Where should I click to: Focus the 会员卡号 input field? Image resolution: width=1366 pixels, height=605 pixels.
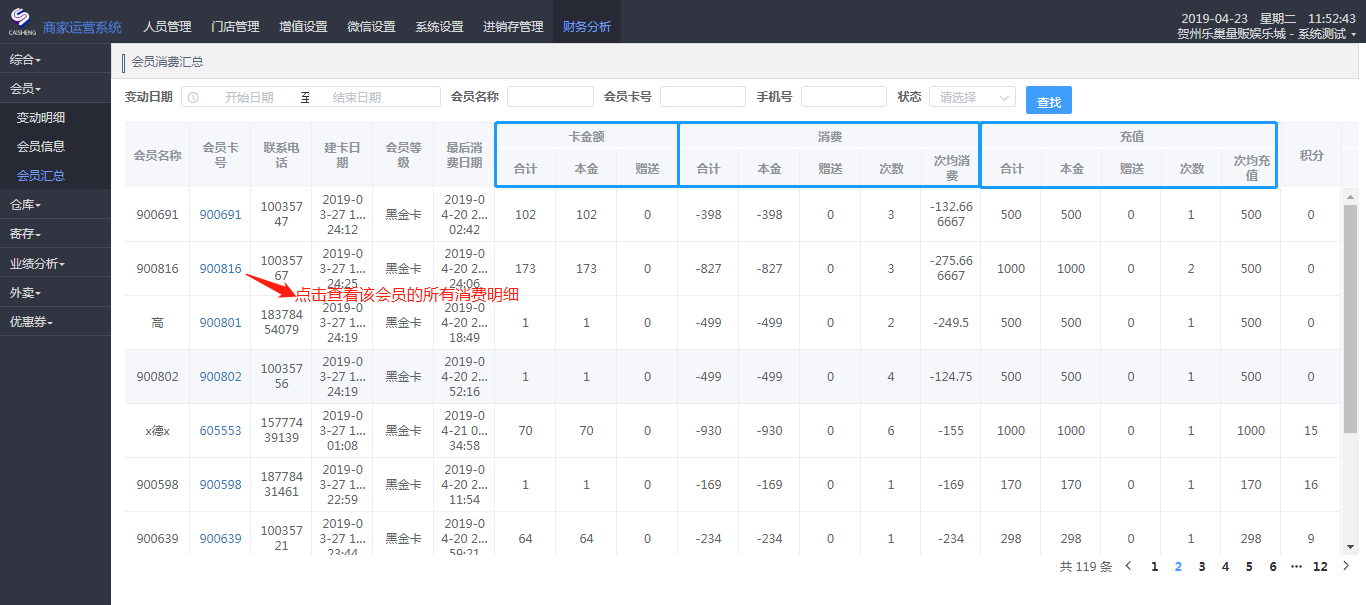point(703,97)
